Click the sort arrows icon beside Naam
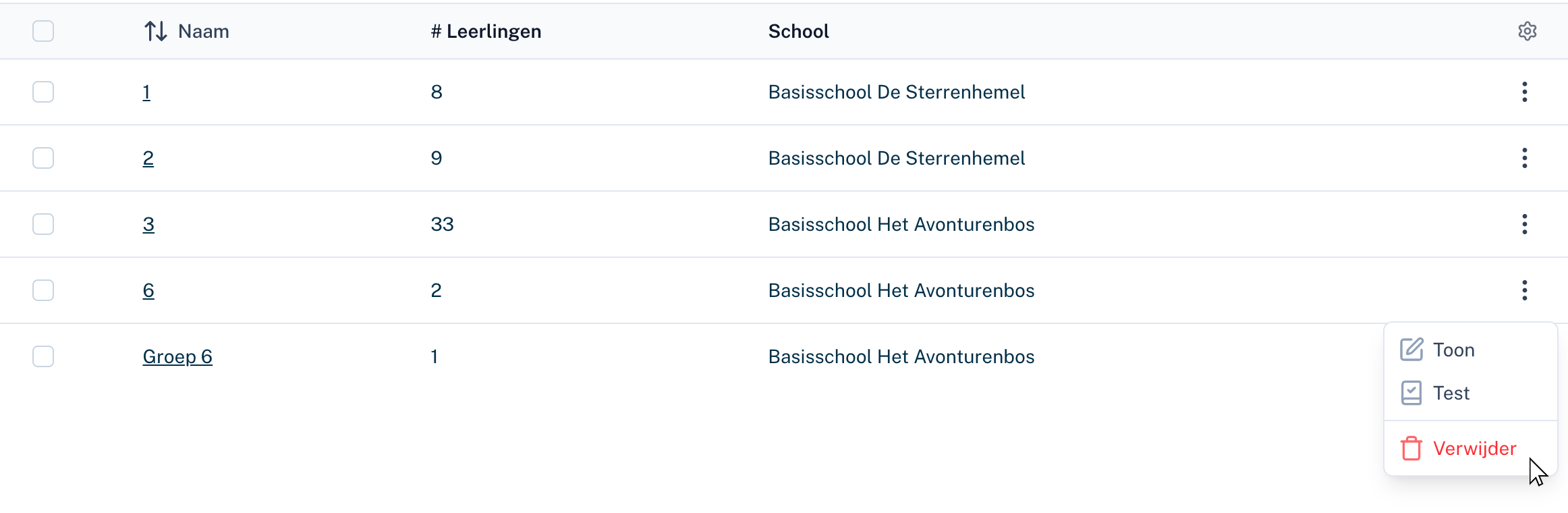This screenshot has width=1568, height=513. pyautogui.click(x=156, y=31)
